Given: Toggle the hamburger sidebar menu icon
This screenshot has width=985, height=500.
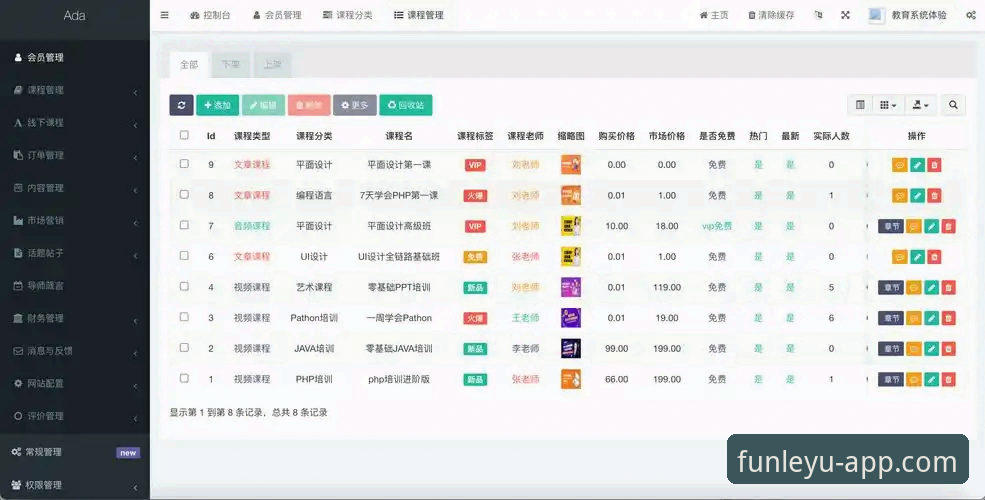Looking at the screenshot, I should point(165,15).
